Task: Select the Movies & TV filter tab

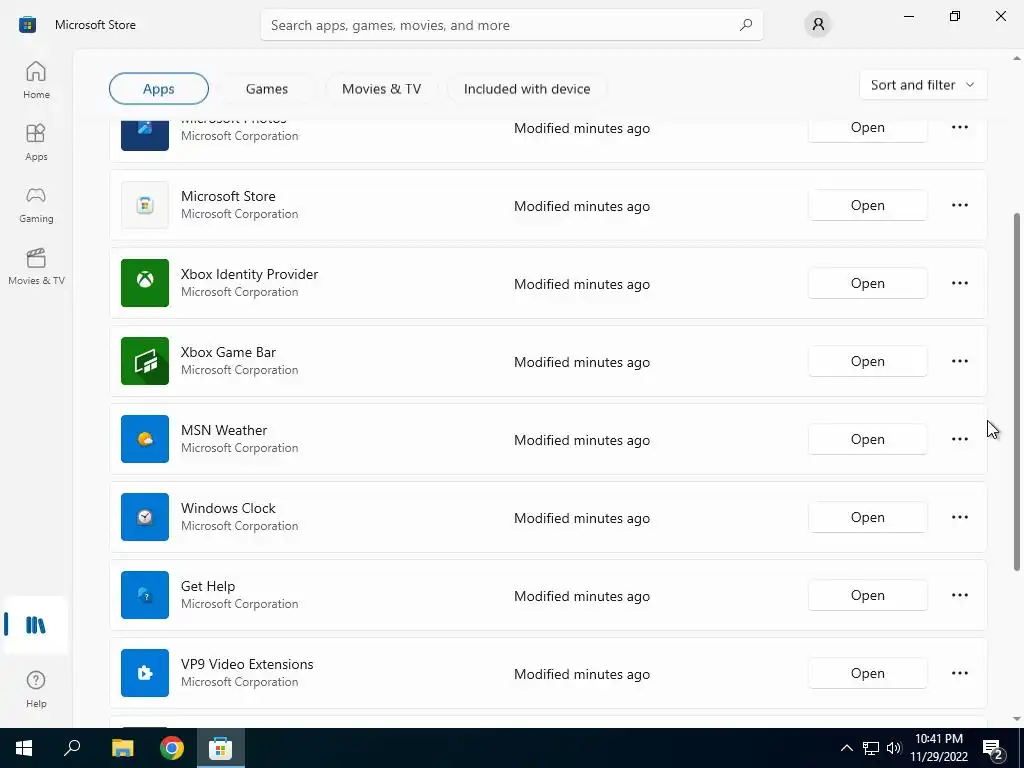Action: (x=381, y=89)
